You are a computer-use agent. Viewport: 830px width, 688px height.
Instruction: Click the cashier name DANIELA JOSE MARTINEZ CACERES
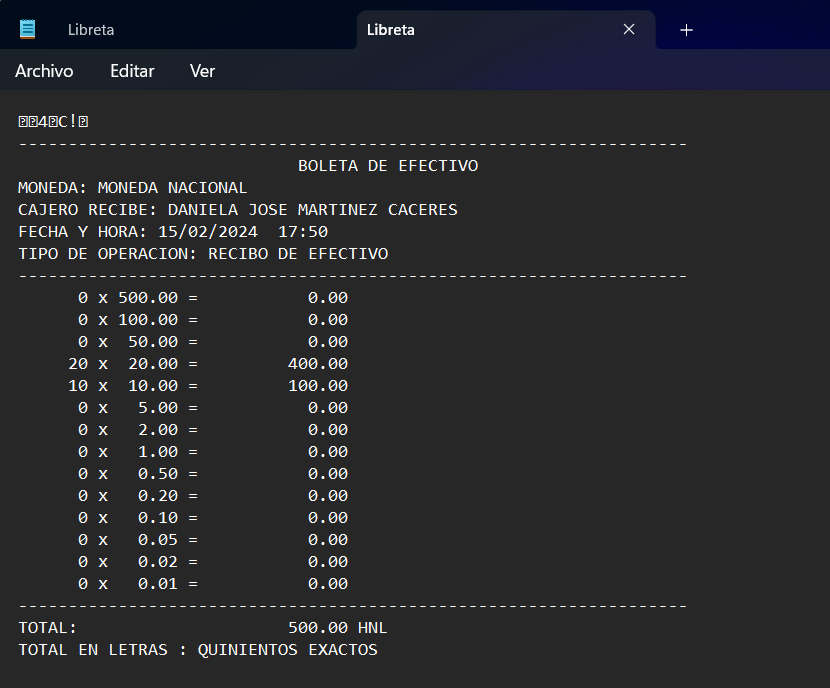[312, 210]
